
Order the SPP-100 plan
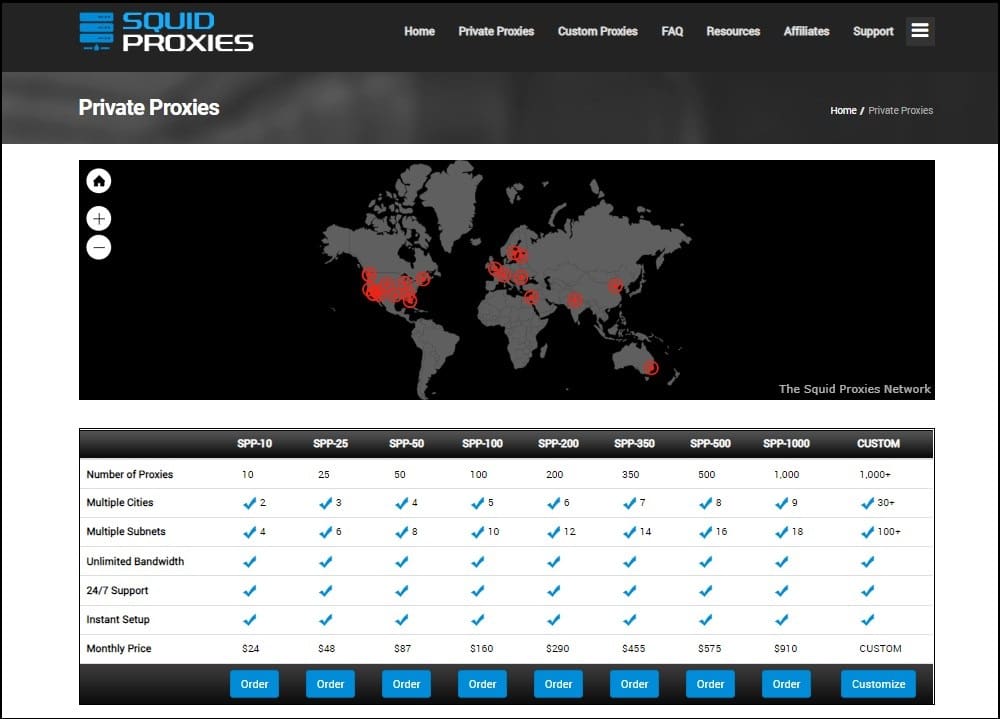[482, 684]
